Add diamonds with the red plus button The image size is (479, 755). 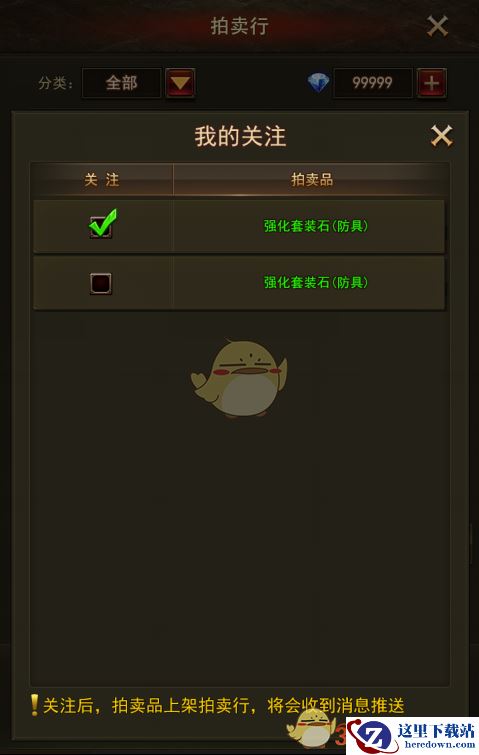[x=431, y=83]
